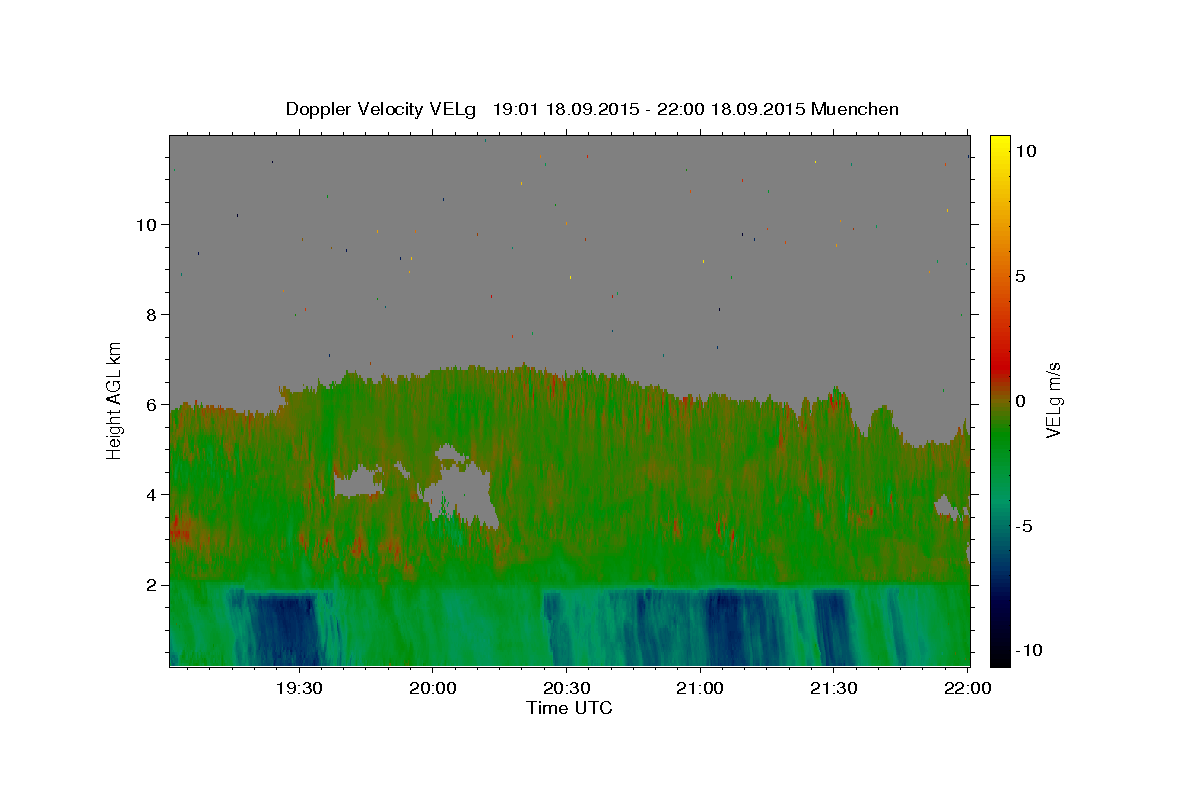Image resolution: width=1200 pixels, height=800 pixels.
Task: Click the colorbar tick label 5
Action: pyautogui.click(x=1020, y=276)
